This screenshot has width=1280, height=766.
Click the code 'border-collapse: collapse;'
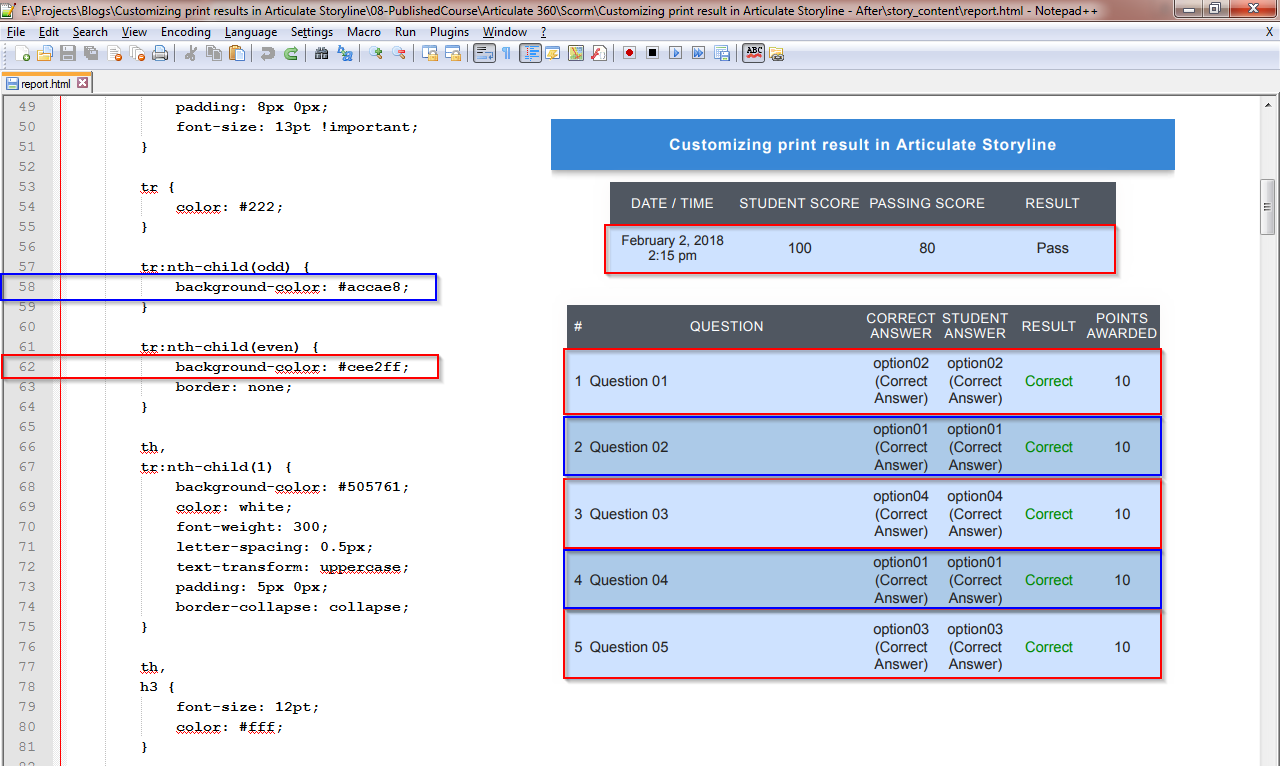pyautogui.click(x=293, y=607)
